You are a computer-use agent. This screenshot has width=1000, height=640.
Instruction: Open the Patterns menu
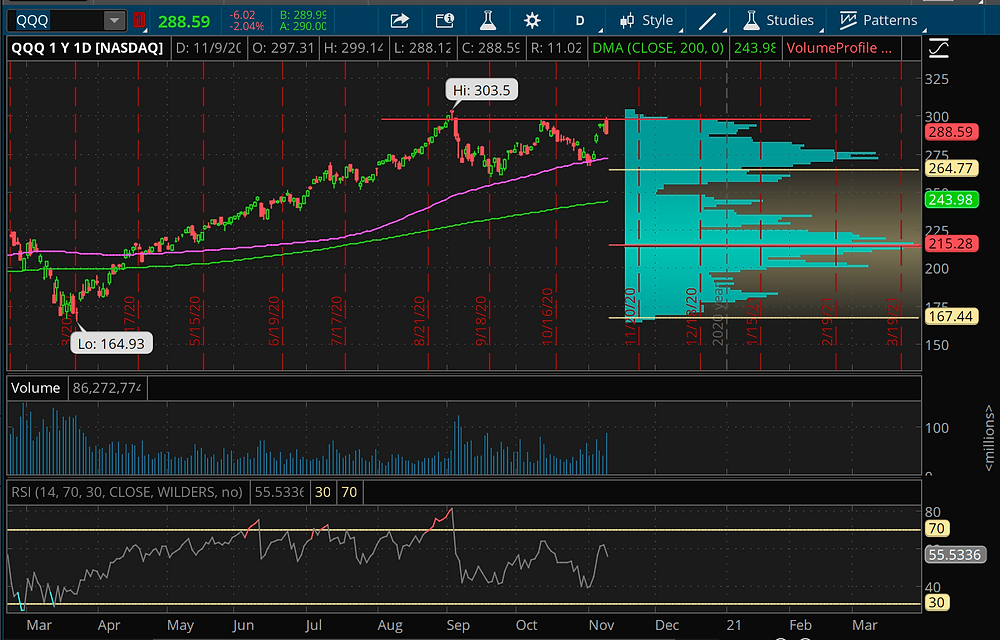tap(879, 20)
